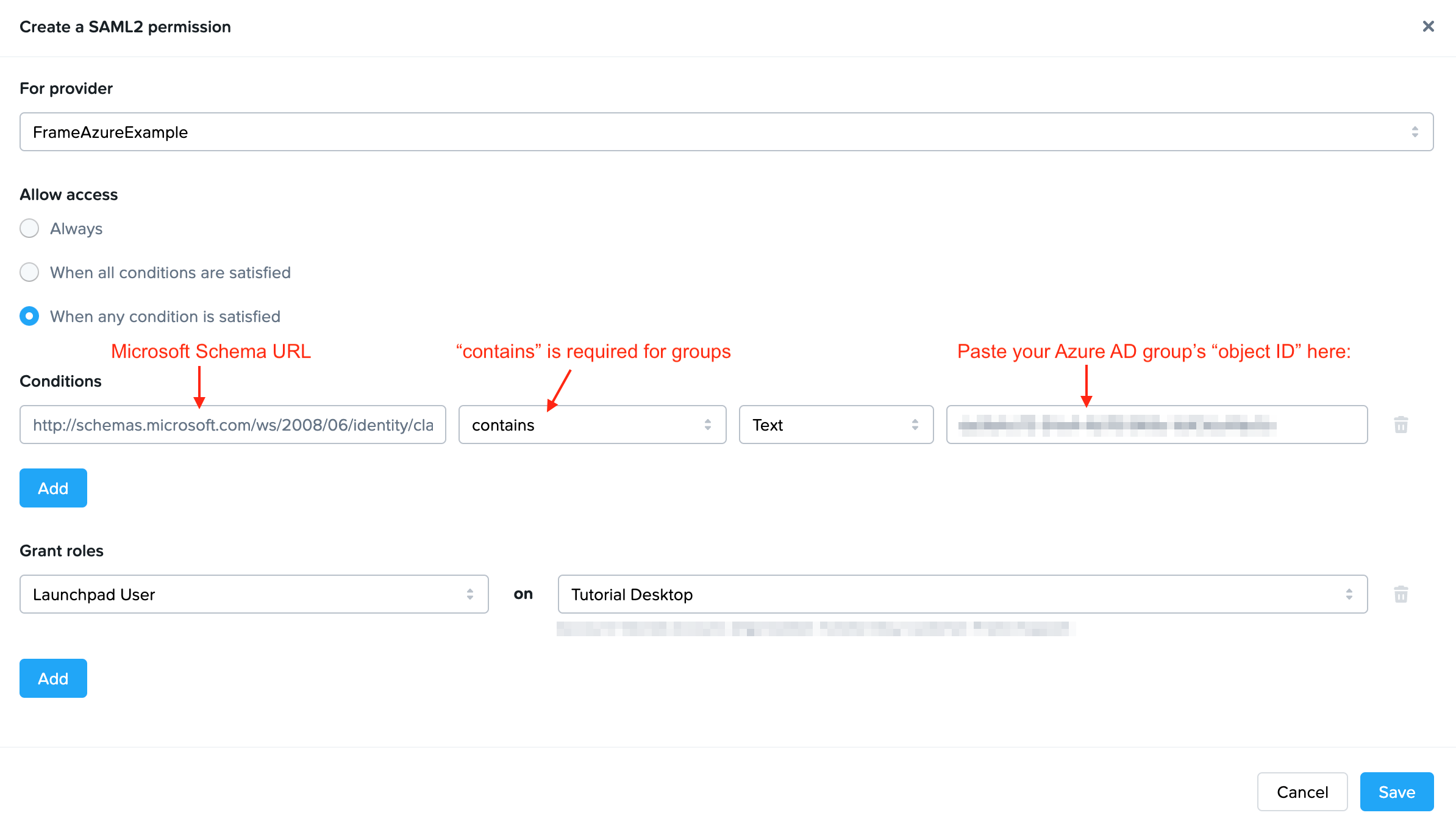Click the delete icon for the grant roles row
The height and width of the screenshot is (832, 1456).
pyautogui.click(x=1401, y=594)
